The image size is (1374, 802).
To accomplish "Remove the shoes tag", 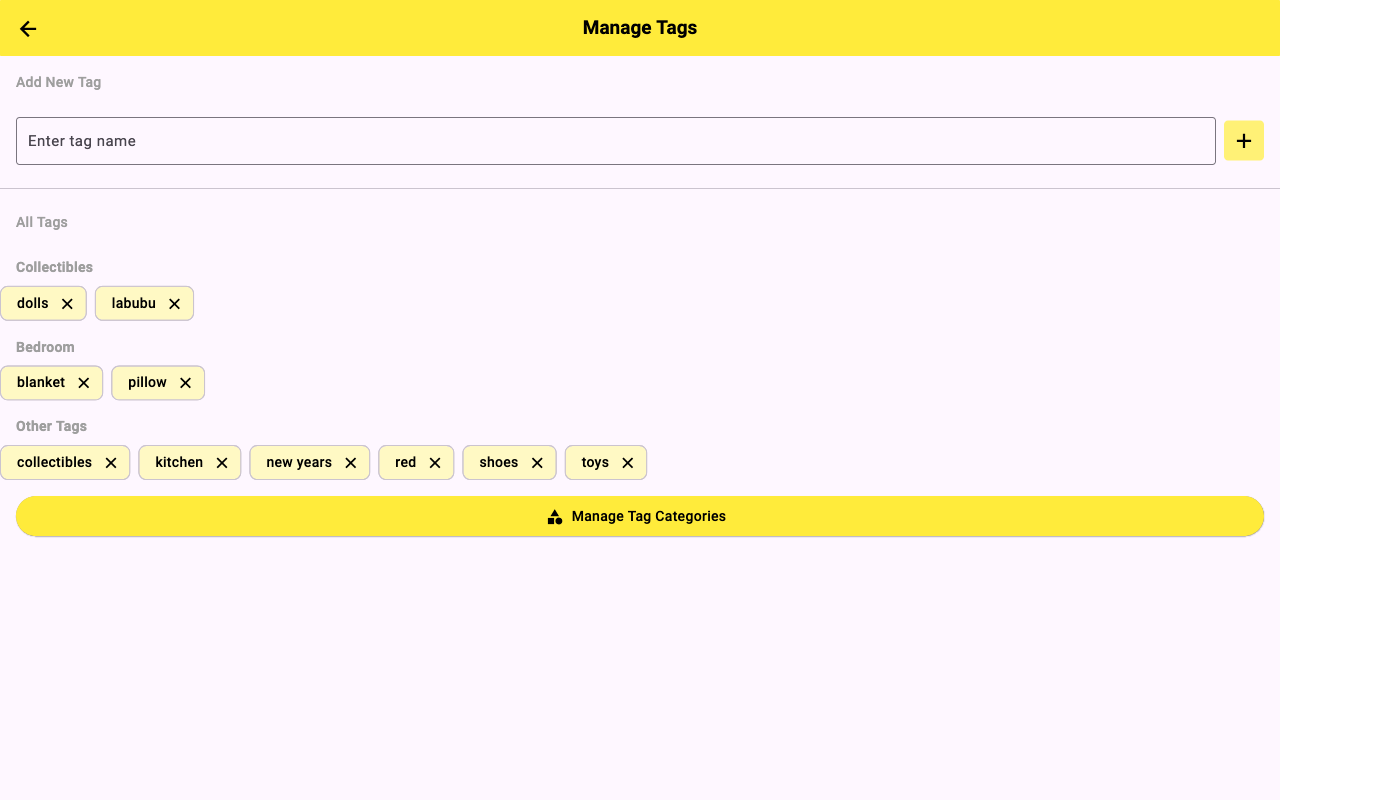I will (x=538, y=462).
